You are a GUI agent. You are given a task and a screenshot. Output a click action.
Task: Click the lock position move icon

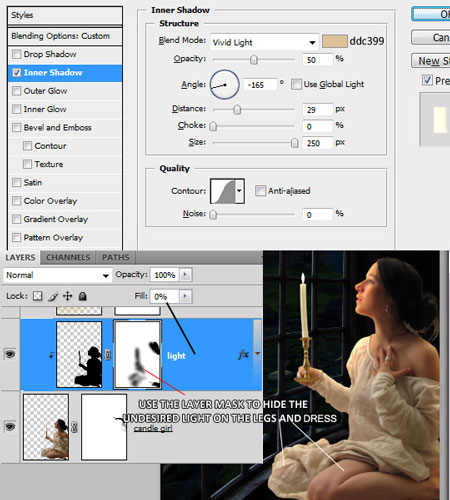(x=68, y=296)
